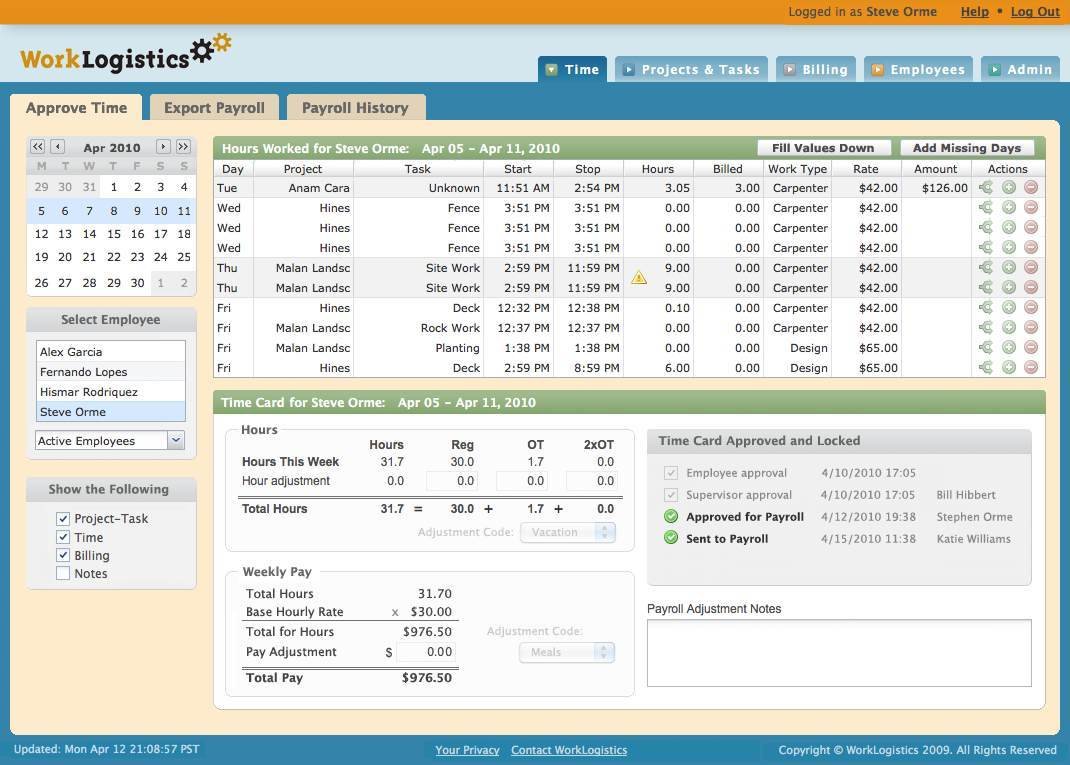Image resolution: width=1070 pixels, height=765 pixels.
Task: Remove the 6.00-hour Deck row with minus icon
Action: coord(1031,367)
